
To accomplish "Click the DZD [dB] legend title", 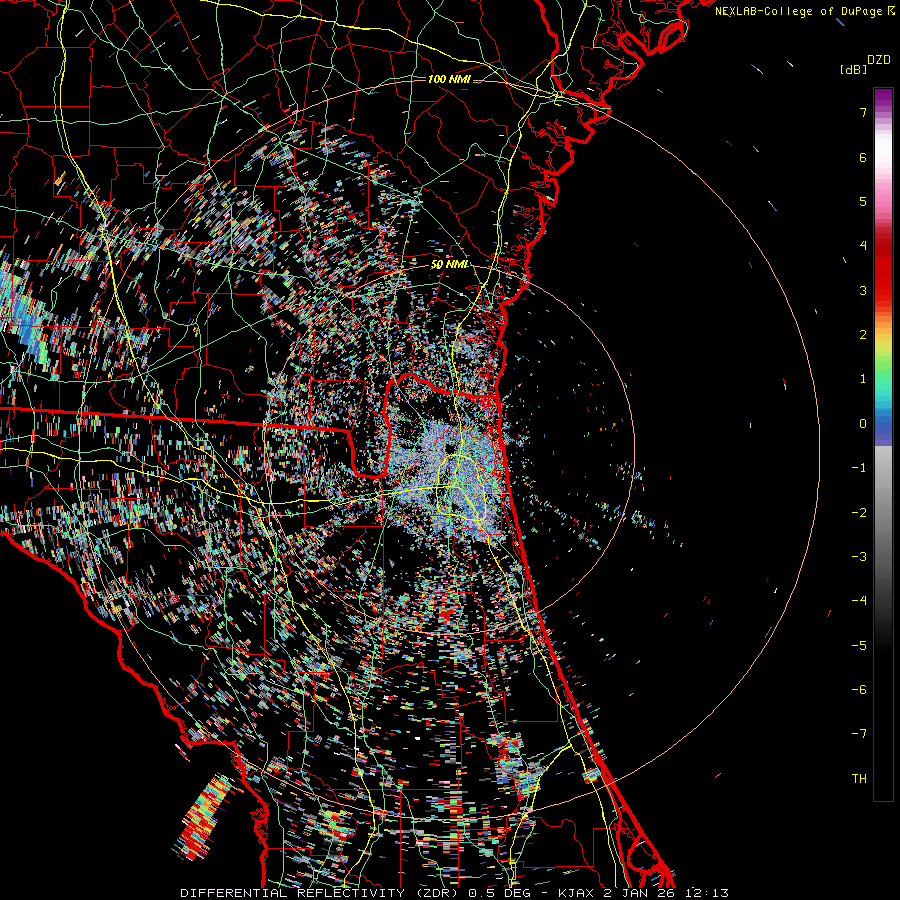I will (x=865, y=64).
